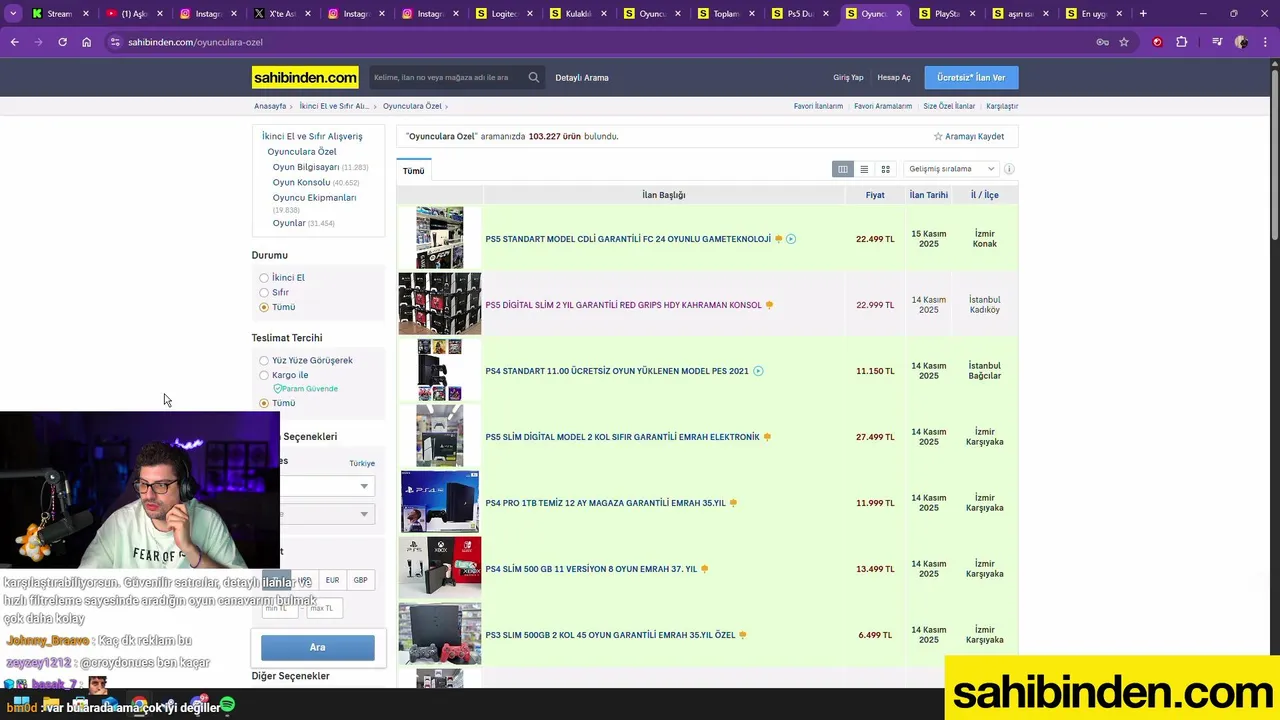Switch to the X'te tab
The width and height of the screenshot is (1280, 720).
(x=283, y=14)
